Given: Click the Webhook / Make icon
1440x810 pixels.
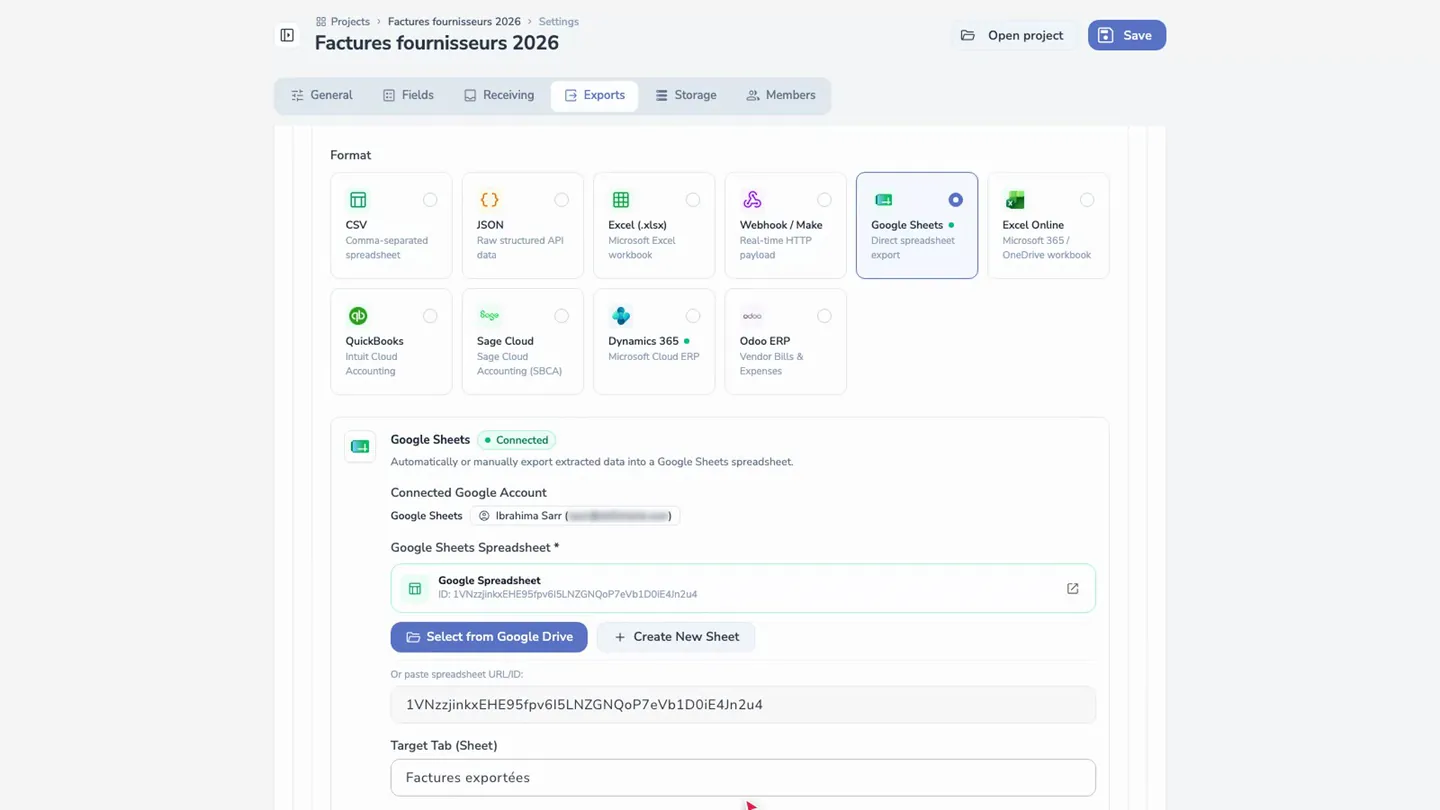Looking at the screenshot, I should pyautogui.click(x=752, y=200).
